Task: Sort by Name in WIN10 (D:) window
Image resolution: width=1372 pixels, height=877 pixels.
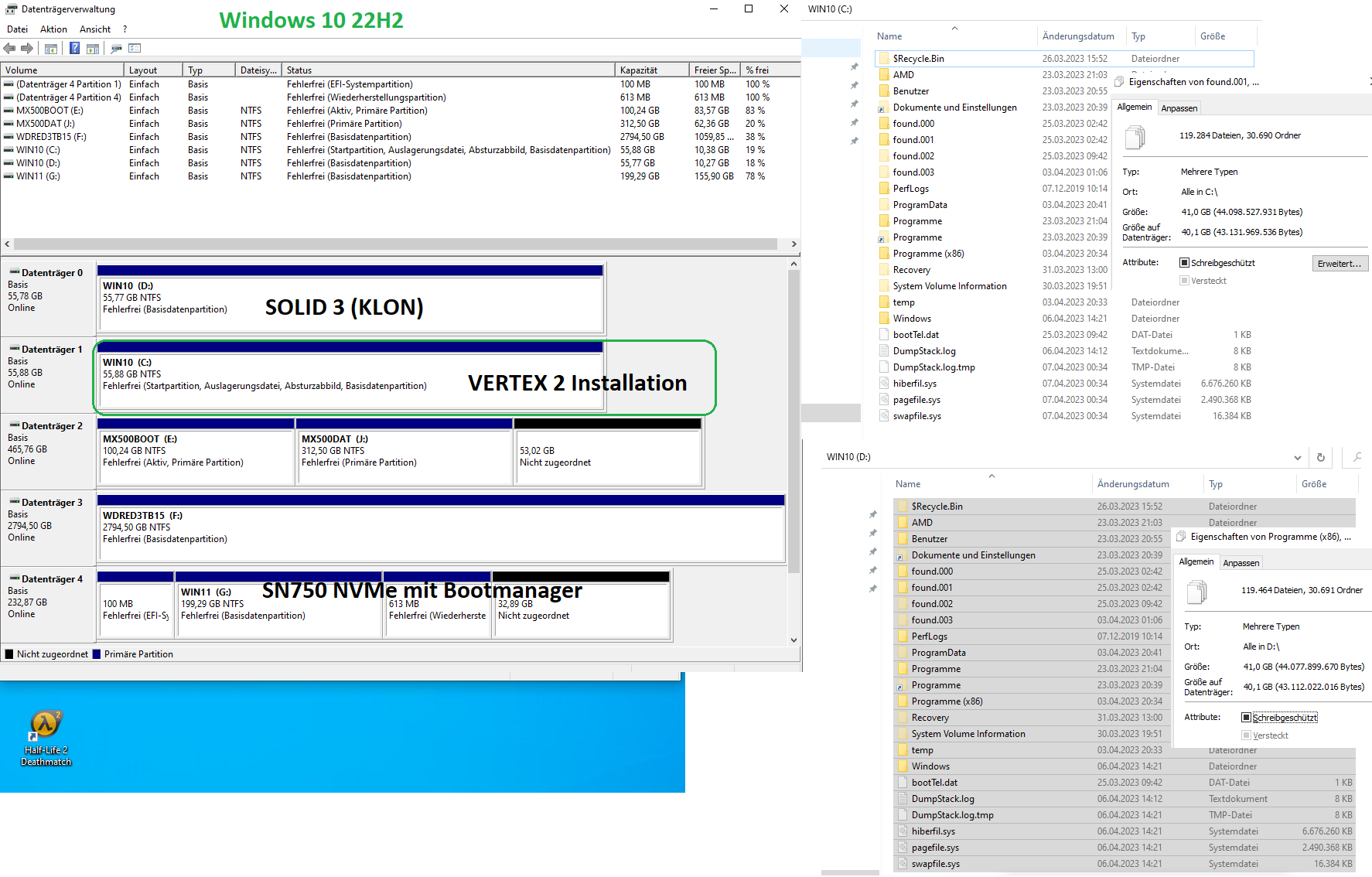Action: 992,484
